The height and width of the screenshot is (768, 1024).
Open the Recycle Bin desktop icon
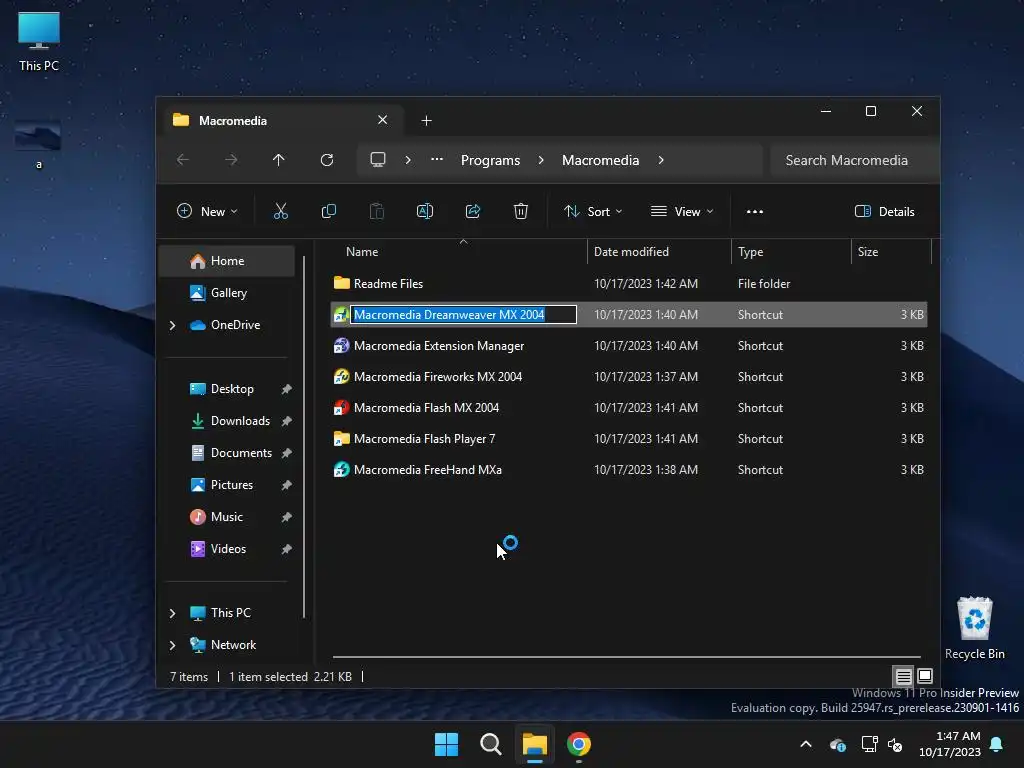[x=974, y=627]
